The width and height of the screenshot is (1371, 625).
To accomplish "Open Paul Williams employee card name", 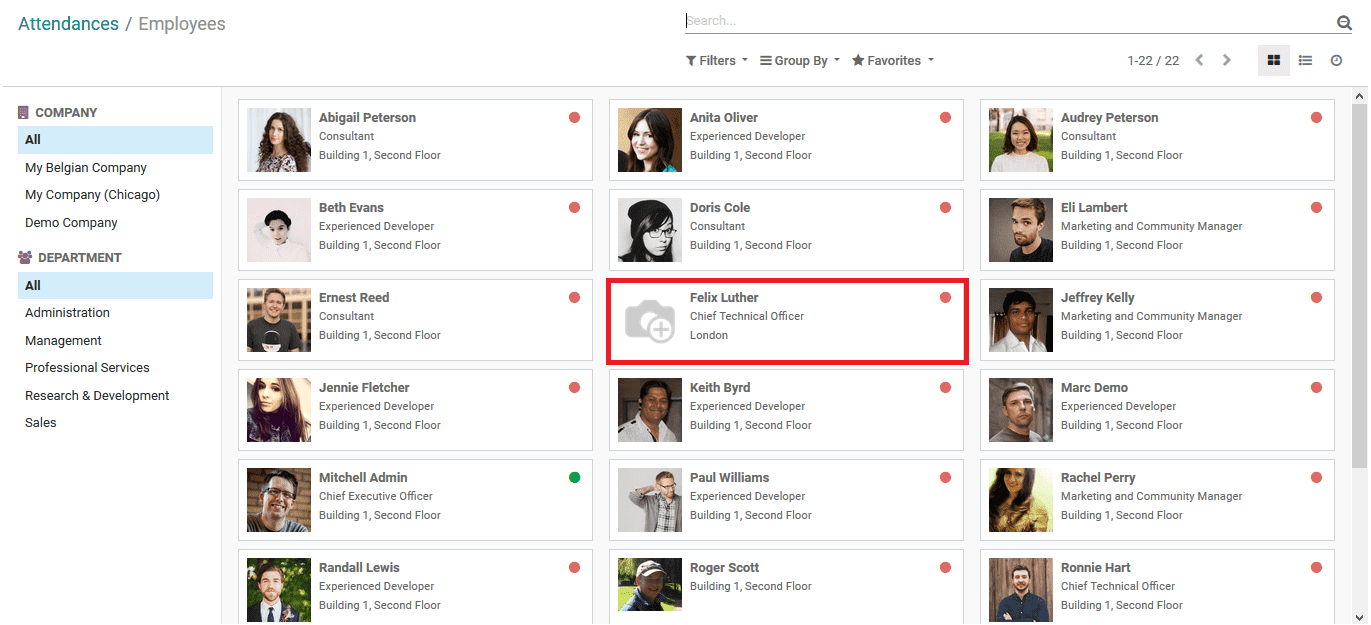I will tap(729, 478).
